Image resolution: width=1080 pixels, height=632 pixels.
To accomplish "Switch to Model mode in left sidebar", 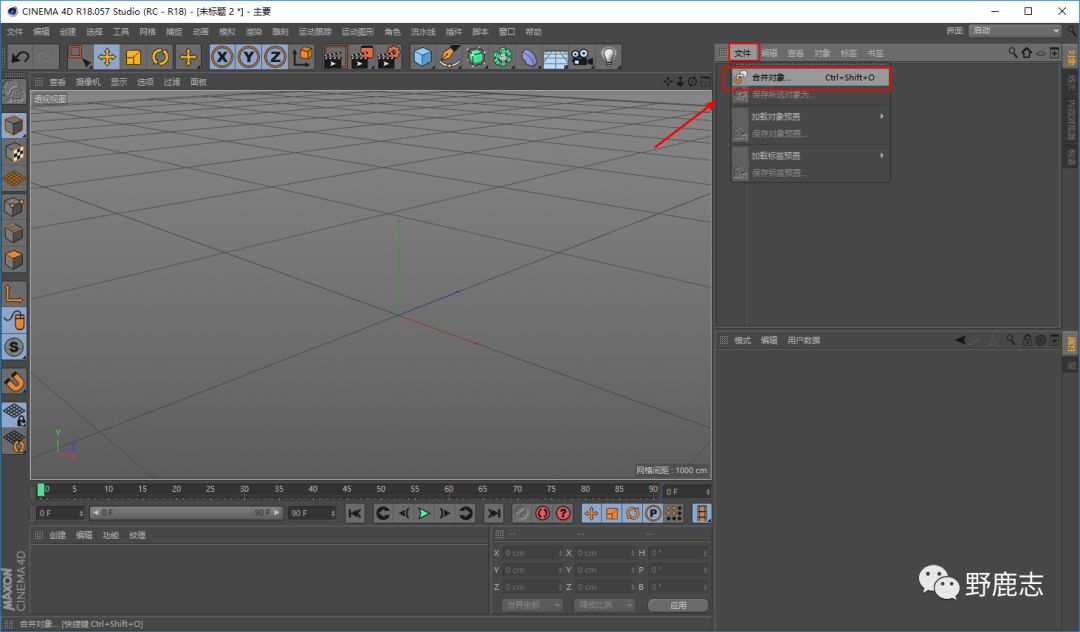I will pos(14,126).
